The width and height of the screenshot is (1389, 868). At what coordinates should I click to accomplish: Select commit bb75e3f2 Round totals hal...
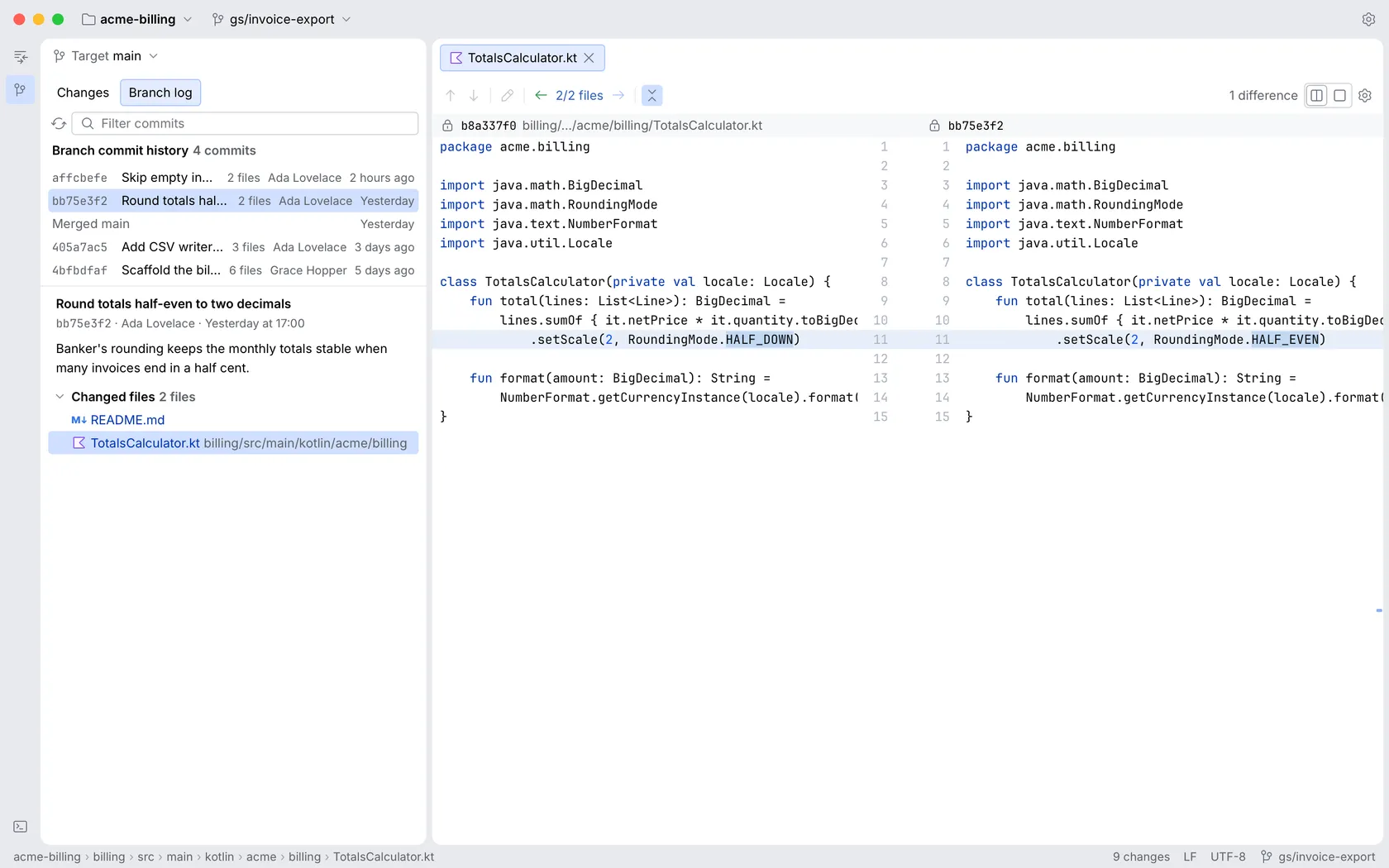click(x=233, y=201)
